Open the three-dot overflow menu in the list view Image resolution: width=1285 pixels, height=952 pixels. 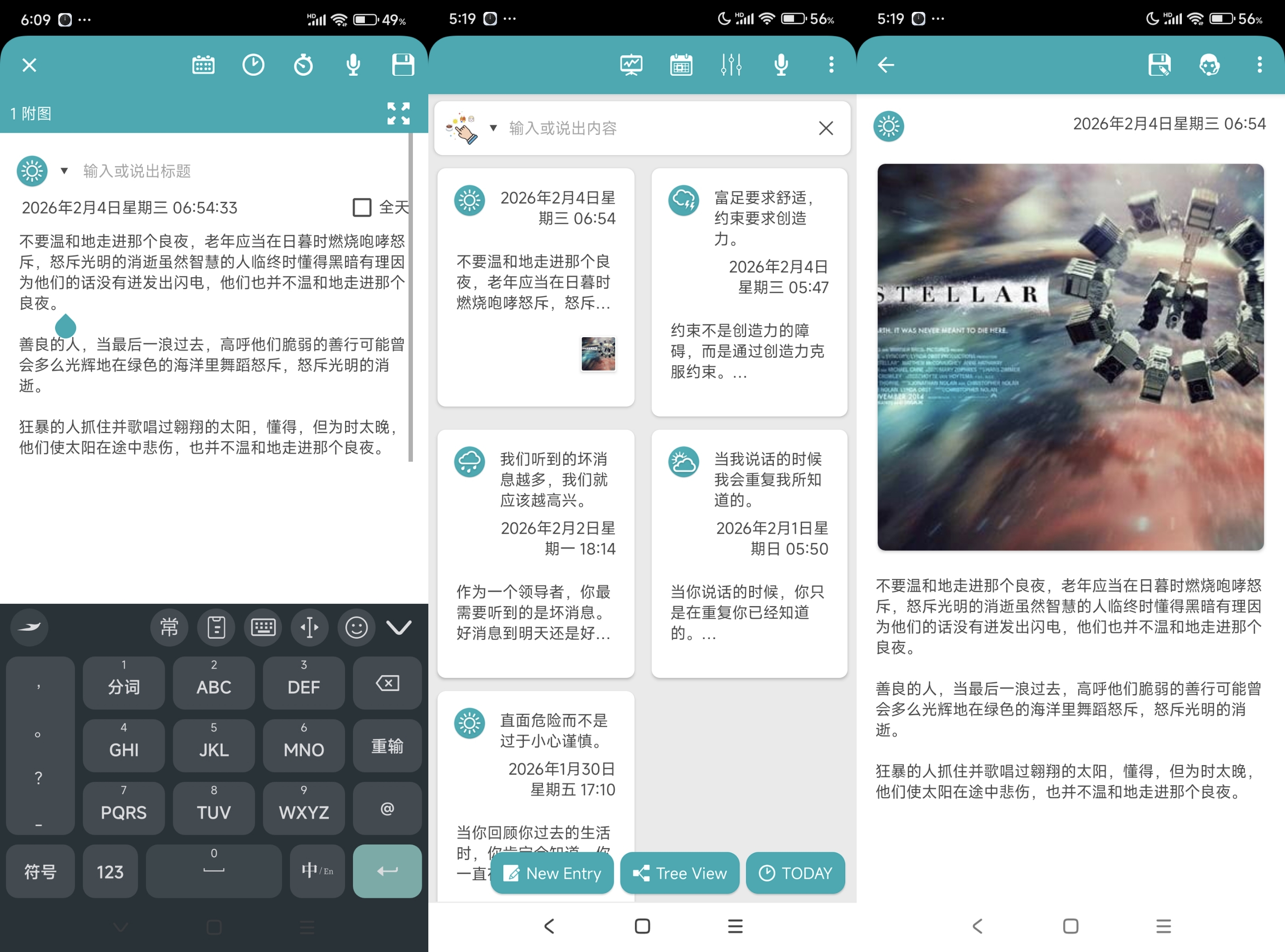coord(831,64)
